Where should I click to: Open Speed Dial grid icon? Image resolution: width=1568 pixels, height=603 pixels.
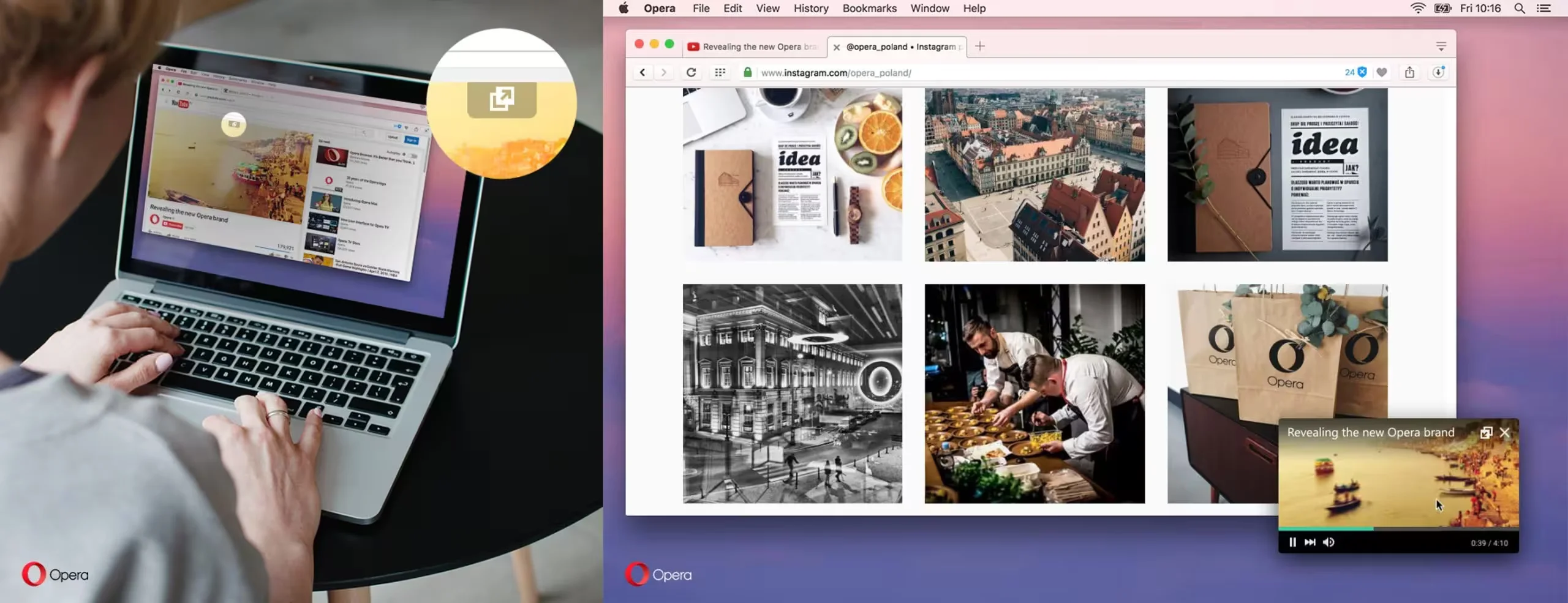tap(720, 72)
